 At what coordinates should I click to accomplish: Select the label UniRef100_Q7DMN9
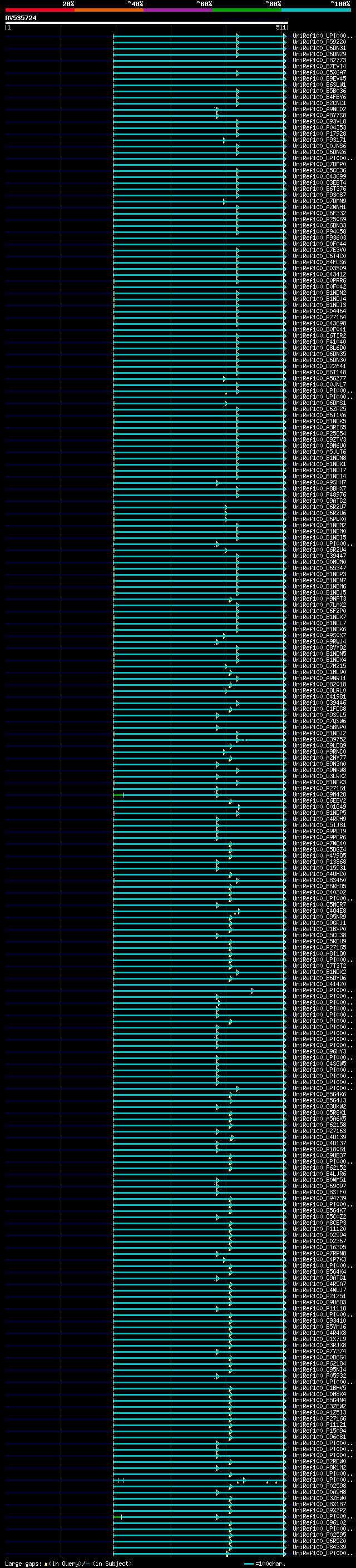(319, 201)
